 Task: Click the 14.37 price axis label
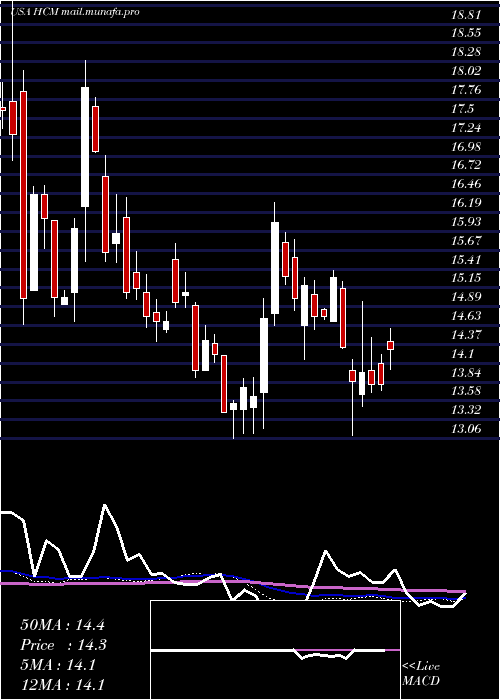(466, 335)
